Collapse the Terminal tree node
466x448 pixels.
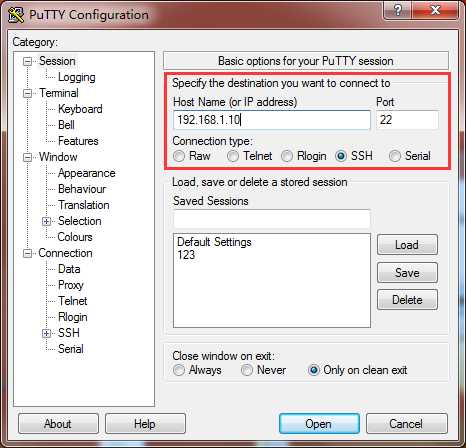pos(27,93)
